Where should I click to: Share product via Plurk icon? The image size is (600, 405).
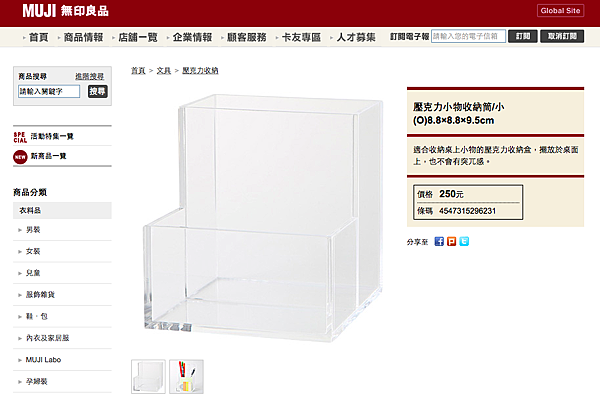tap(452, 242)
